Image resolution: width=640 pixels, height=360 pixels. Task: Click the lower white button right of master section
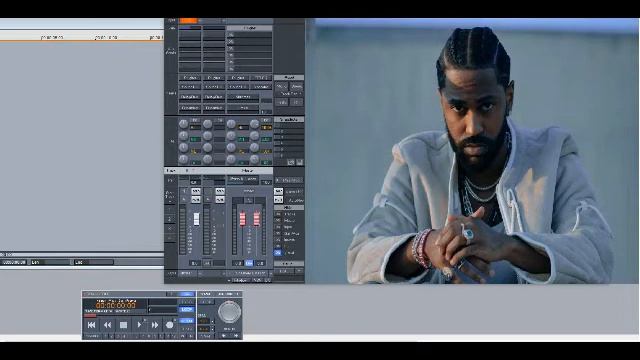coord(278,200)
